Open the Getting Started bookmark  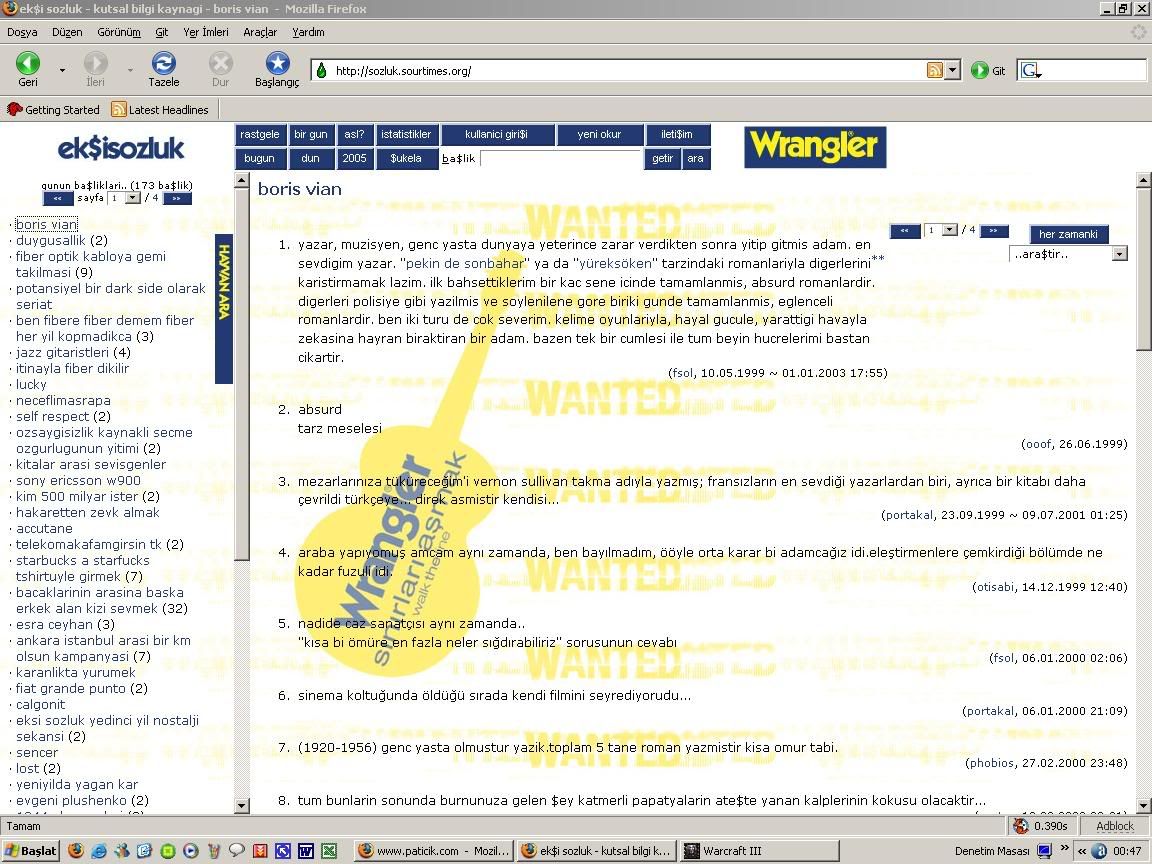coord(54,109)
